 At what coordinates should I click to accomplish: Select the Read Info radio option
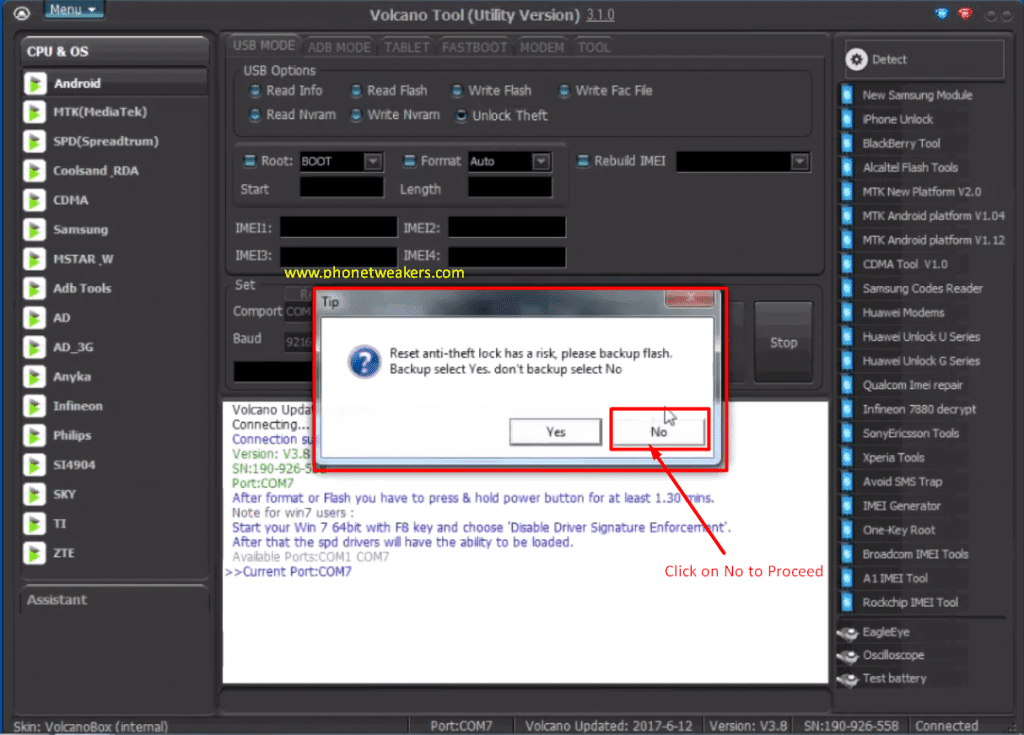pyautogui.click(x=255, y=91)
